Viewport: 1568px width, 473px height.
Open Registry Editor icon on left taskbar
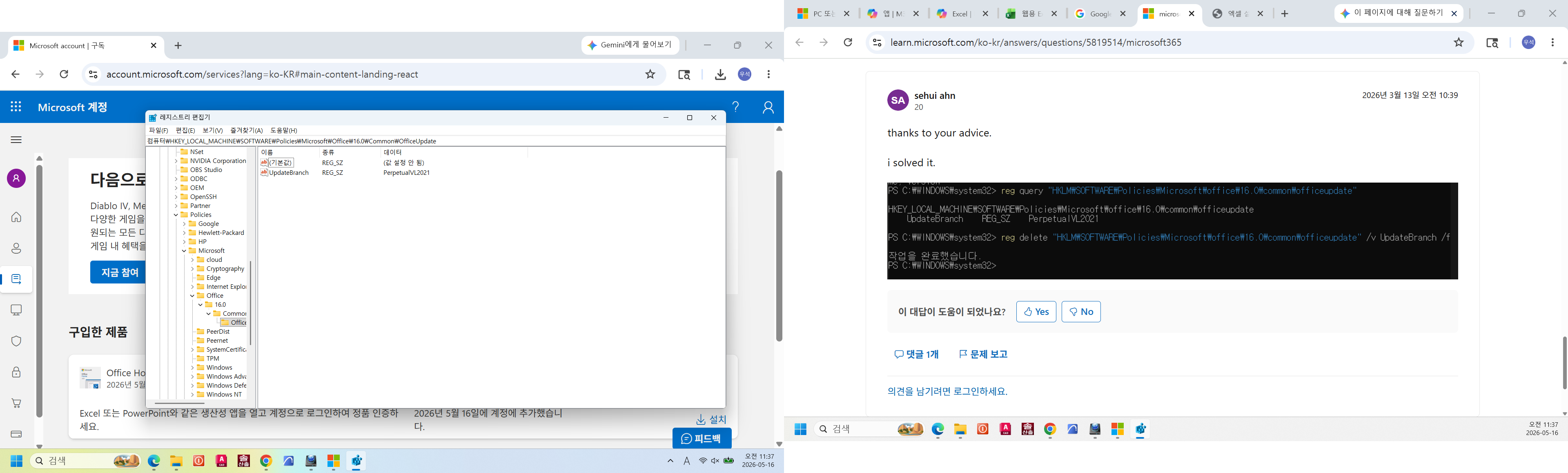click(x=357, y=462)
